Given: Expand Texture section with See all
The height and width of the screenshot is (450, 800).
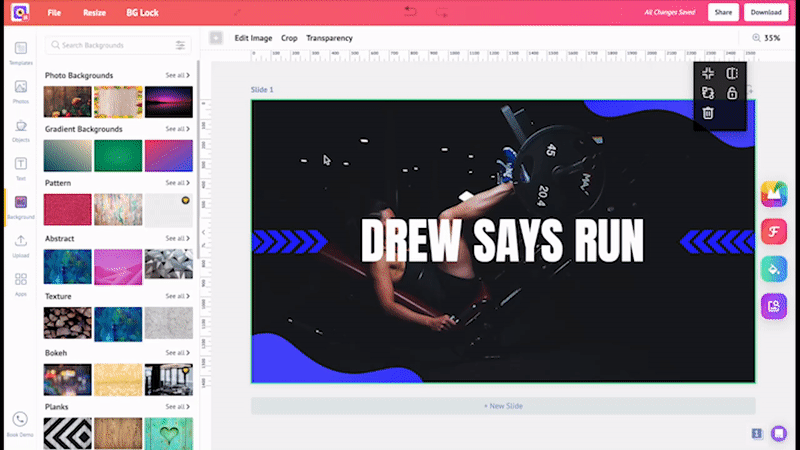Looking at the screenshot, I should tap(178, 296).
